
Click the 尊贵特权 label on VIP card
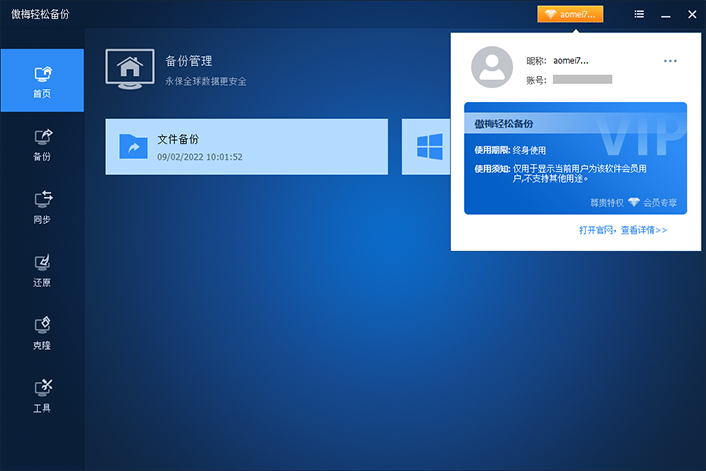(x=606, y=203)
